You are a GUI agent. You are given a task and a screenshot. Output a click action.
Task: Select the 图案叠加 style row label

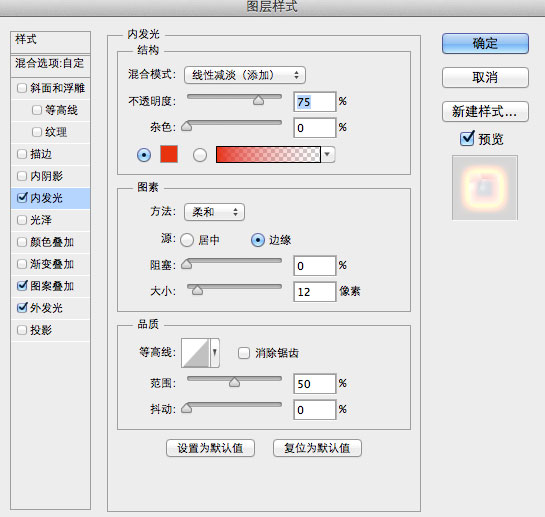[52, 286]
